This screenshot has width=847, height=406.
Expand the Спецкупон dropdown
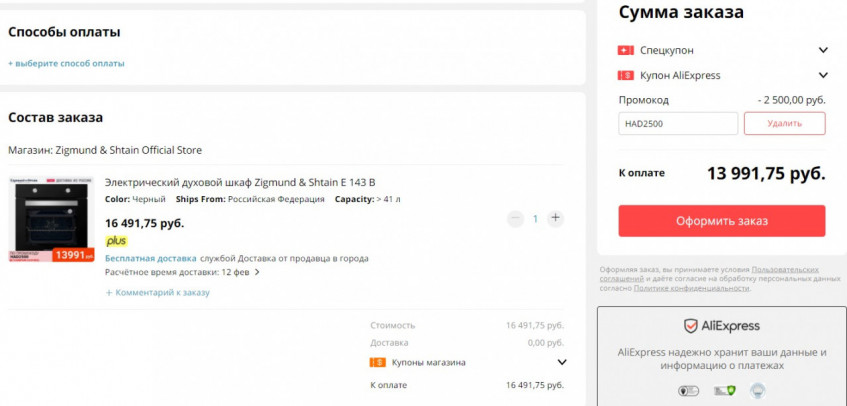823,50
